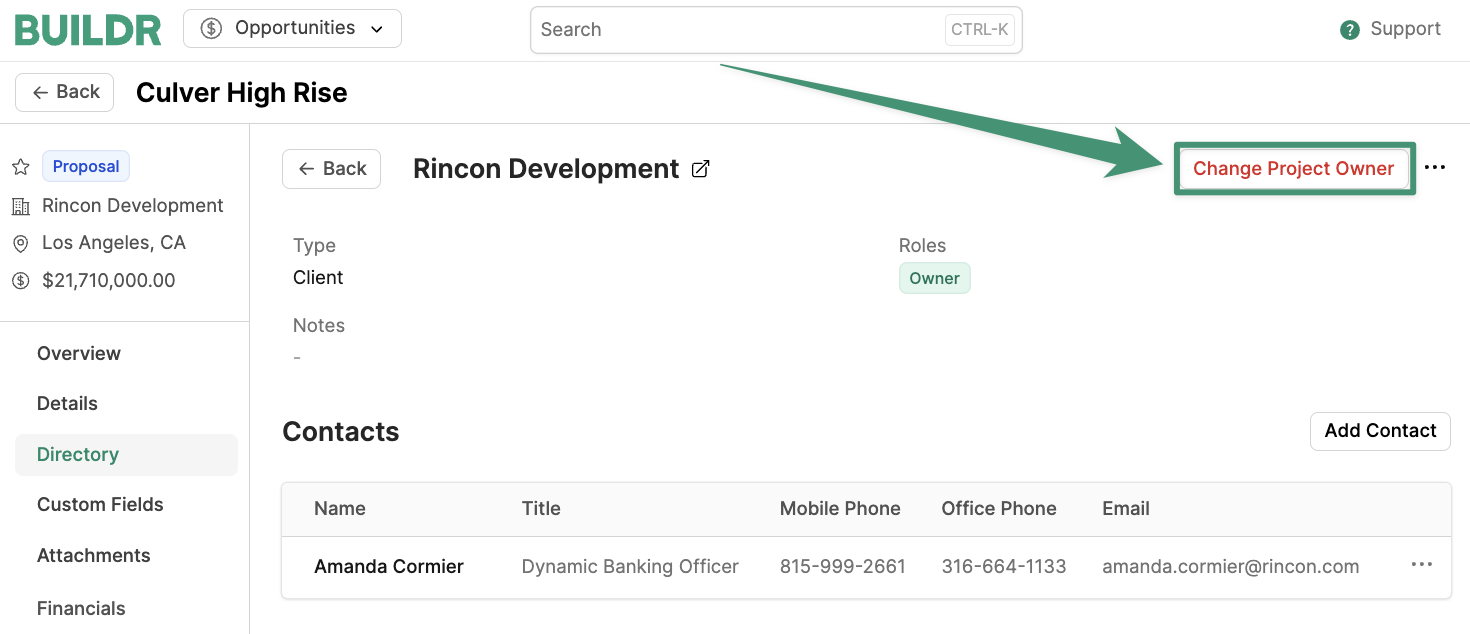Click the dollar icon in the Opportunities selector
The height and width of the screenshot is (634, 1470).
[x=211, y=29]
